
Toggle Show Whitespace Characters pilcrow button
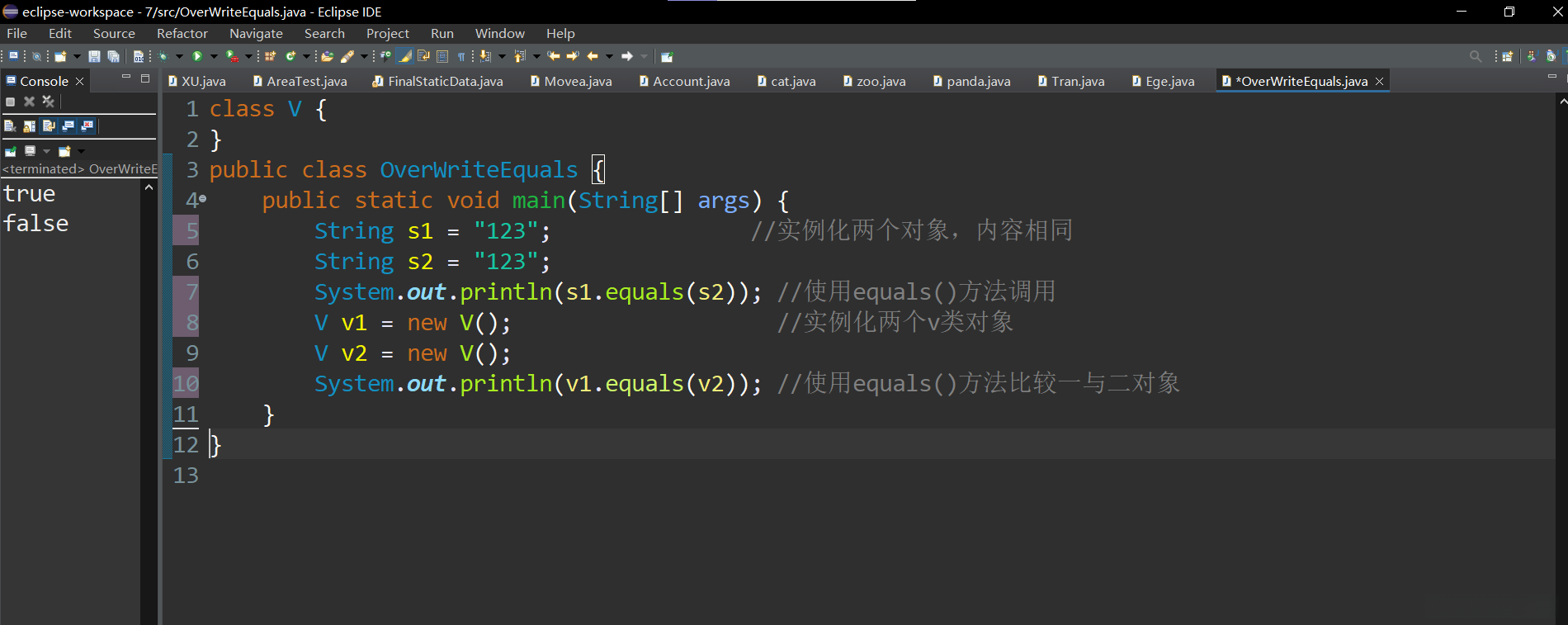(x=461, y=57)
